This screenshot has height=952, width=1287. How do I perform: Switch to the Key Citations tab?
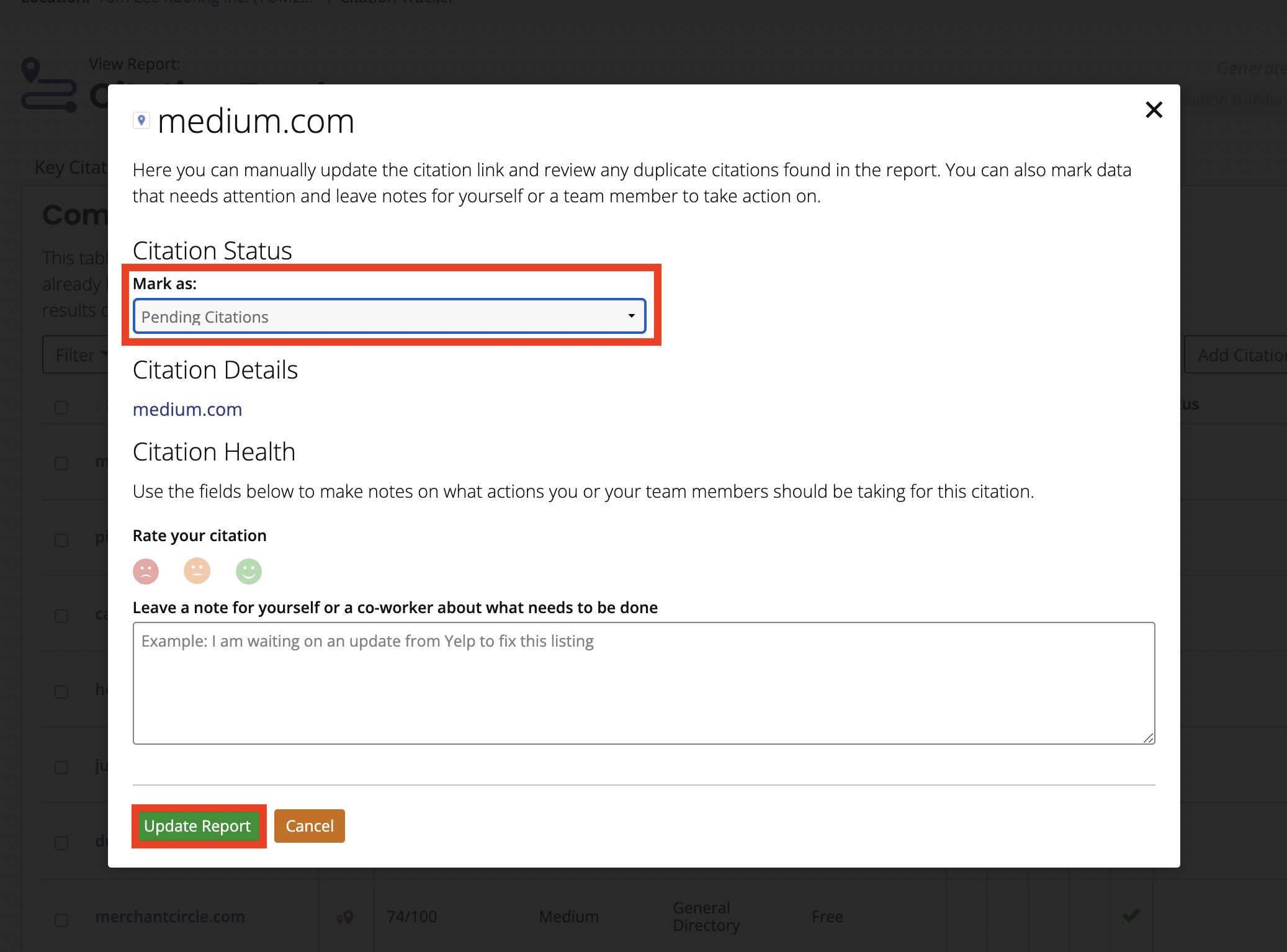[x=71, y=167]
